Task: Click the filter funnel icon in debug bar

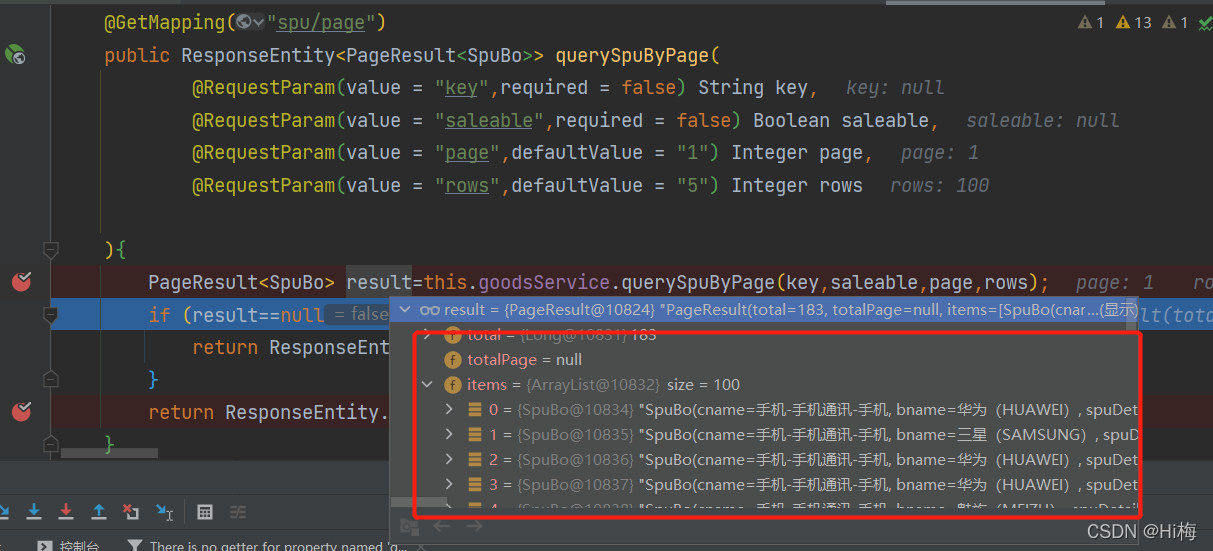Action: (135, 545)
